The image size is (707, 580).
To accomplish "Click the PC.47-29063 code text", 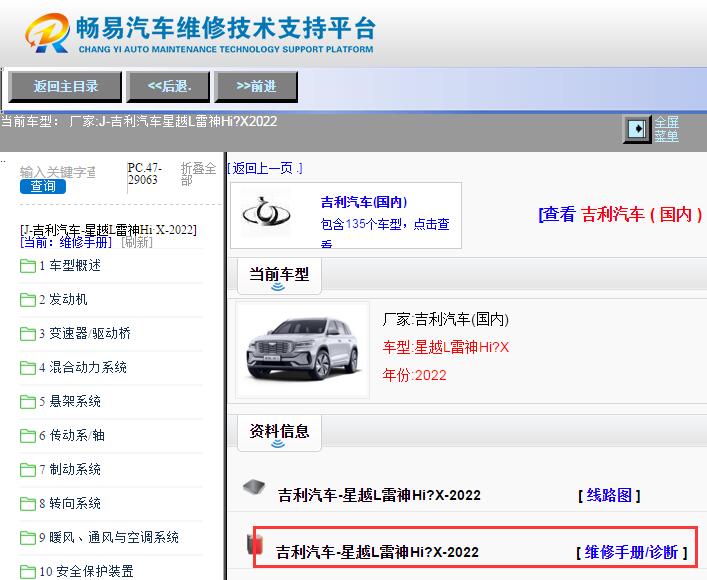I will coord(144,174).
